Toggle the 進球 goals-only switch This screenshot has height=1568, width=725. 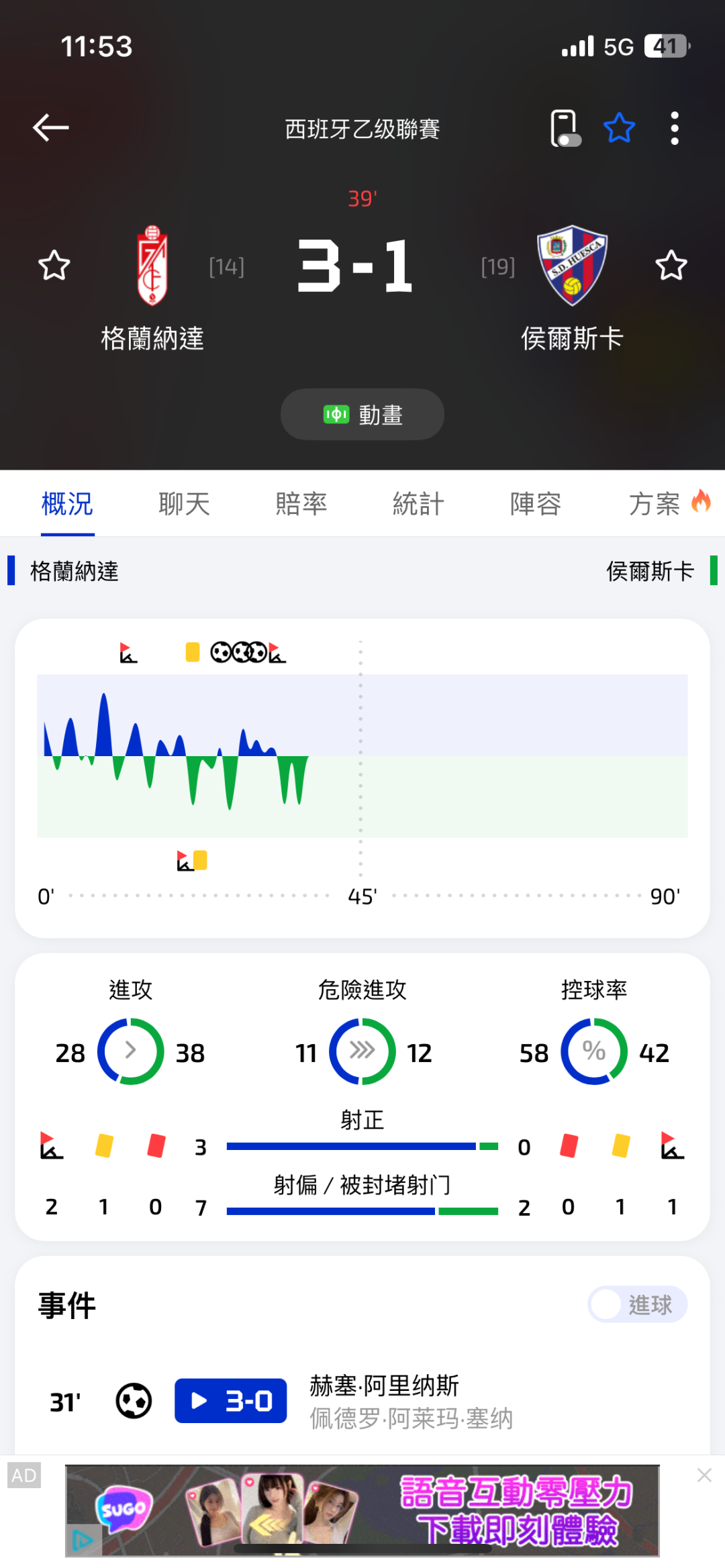point(638,1304)
